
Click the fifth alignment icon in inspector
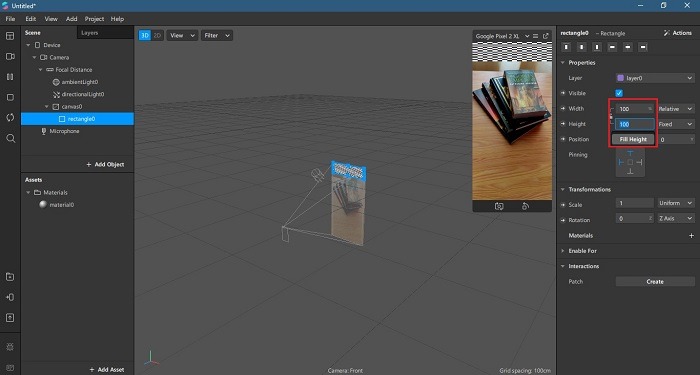[628, 47]
